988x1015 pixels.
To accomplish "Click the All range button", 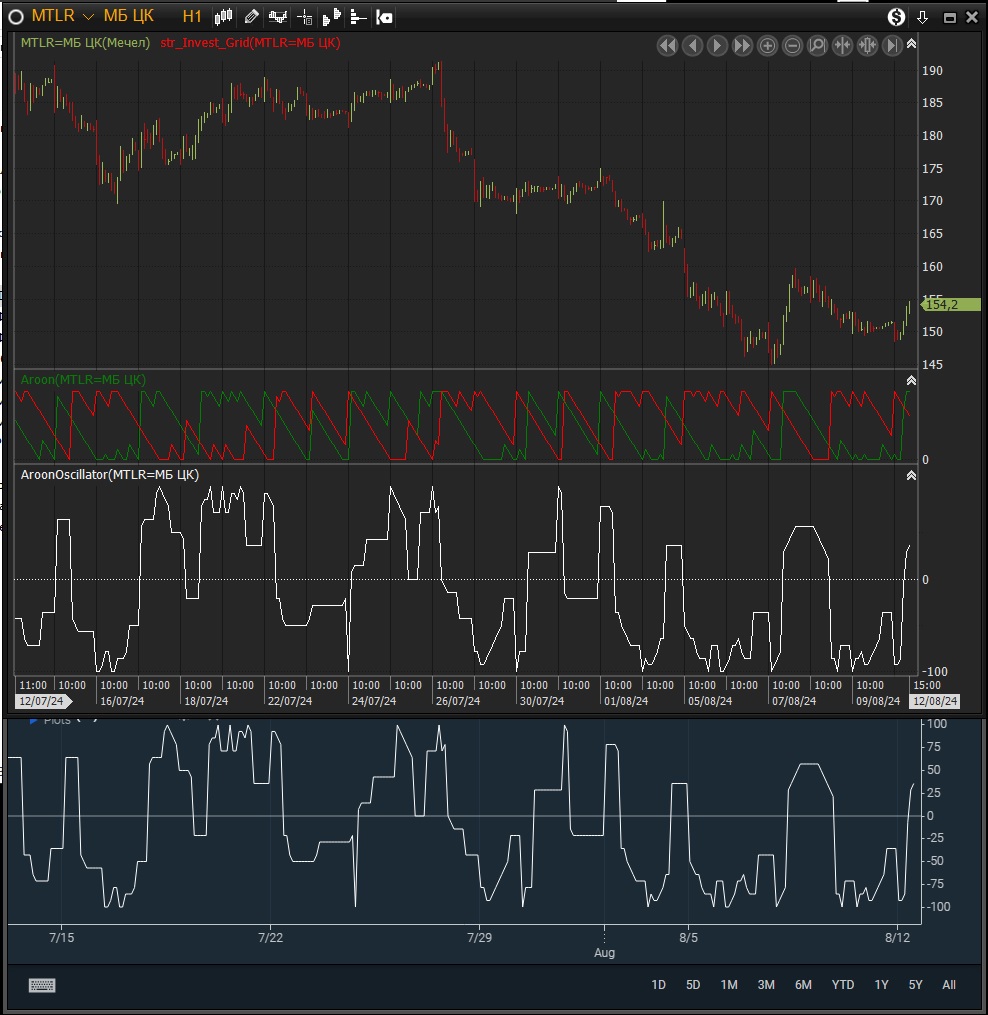I will (x=949, y=985).
